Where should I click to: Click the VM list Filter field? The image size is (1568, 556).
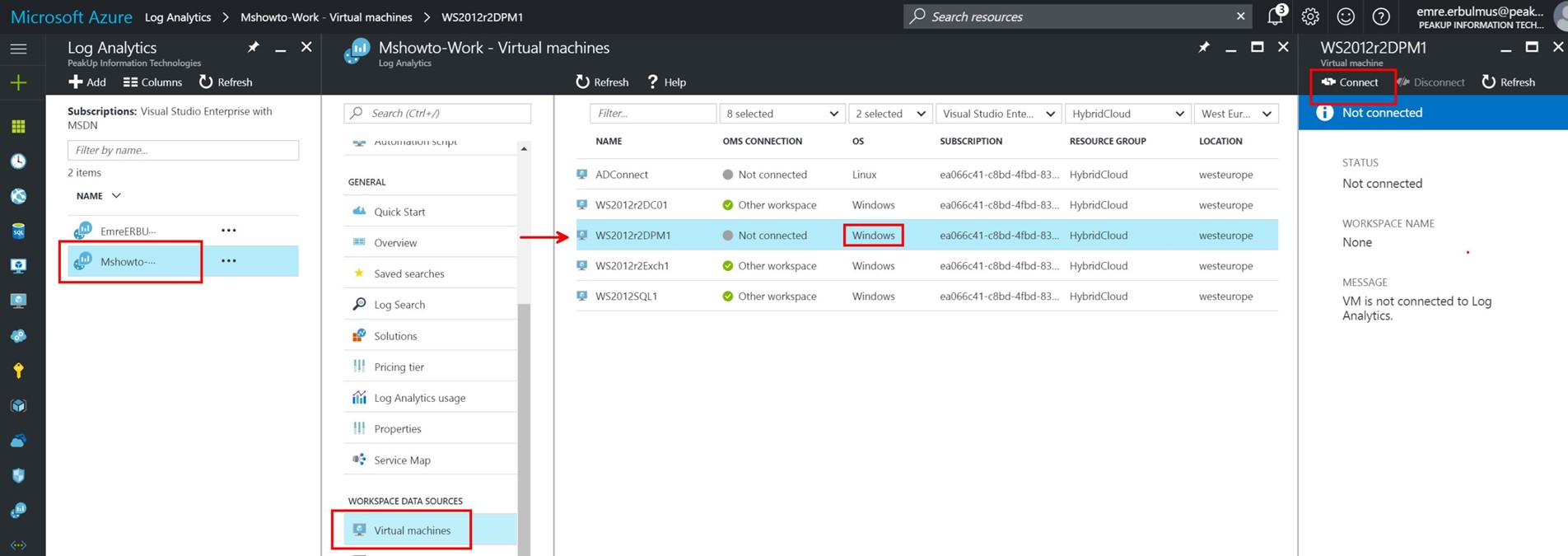click(x=653, y=114)
